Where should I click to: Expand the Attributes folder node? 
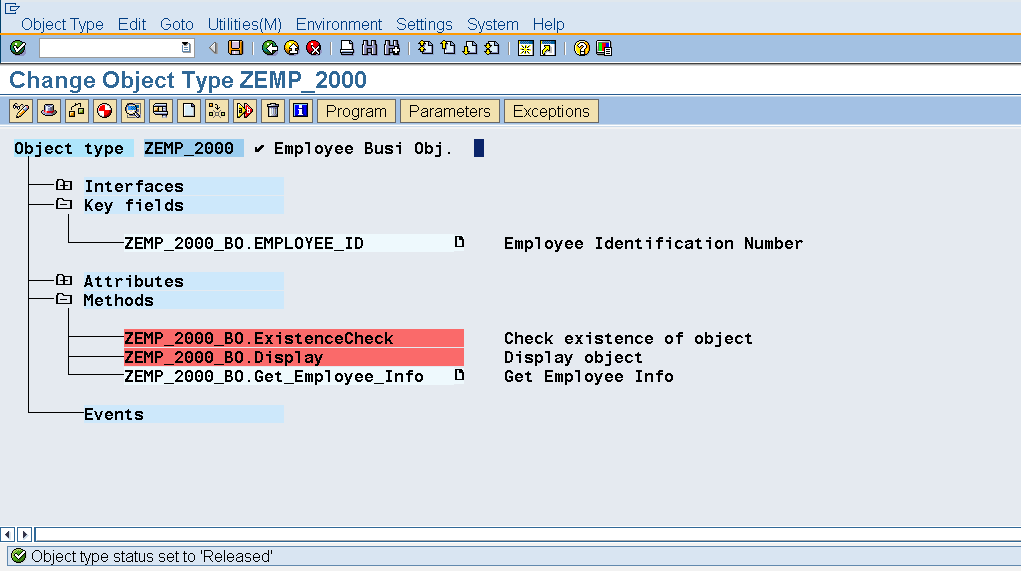click(64, 281)
